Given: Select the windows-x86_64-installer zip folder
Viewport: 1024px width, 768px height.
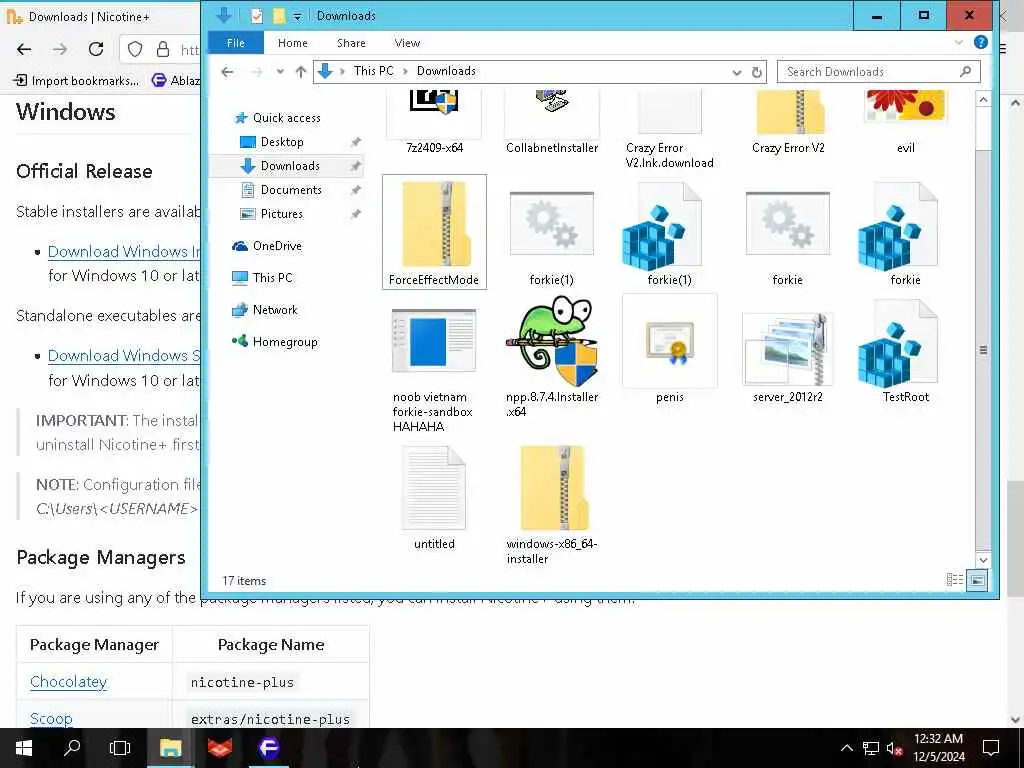Looking at the screenshot, I should pyautogui.click(x=552, y=505).
